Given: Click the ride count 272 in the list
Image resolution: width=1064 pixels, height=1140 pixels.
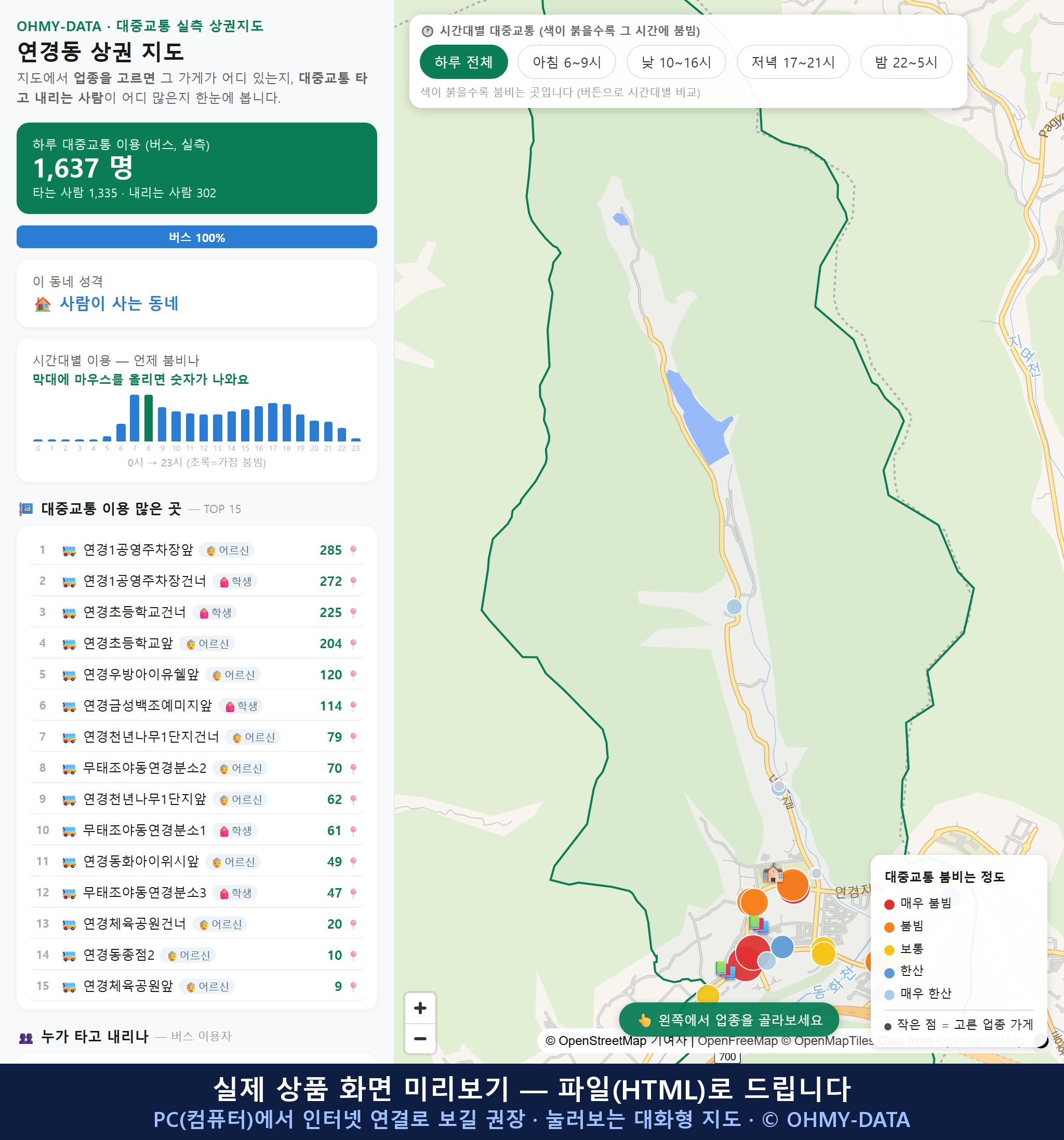Looking at the screenshot, I should [x=330, y=582].
